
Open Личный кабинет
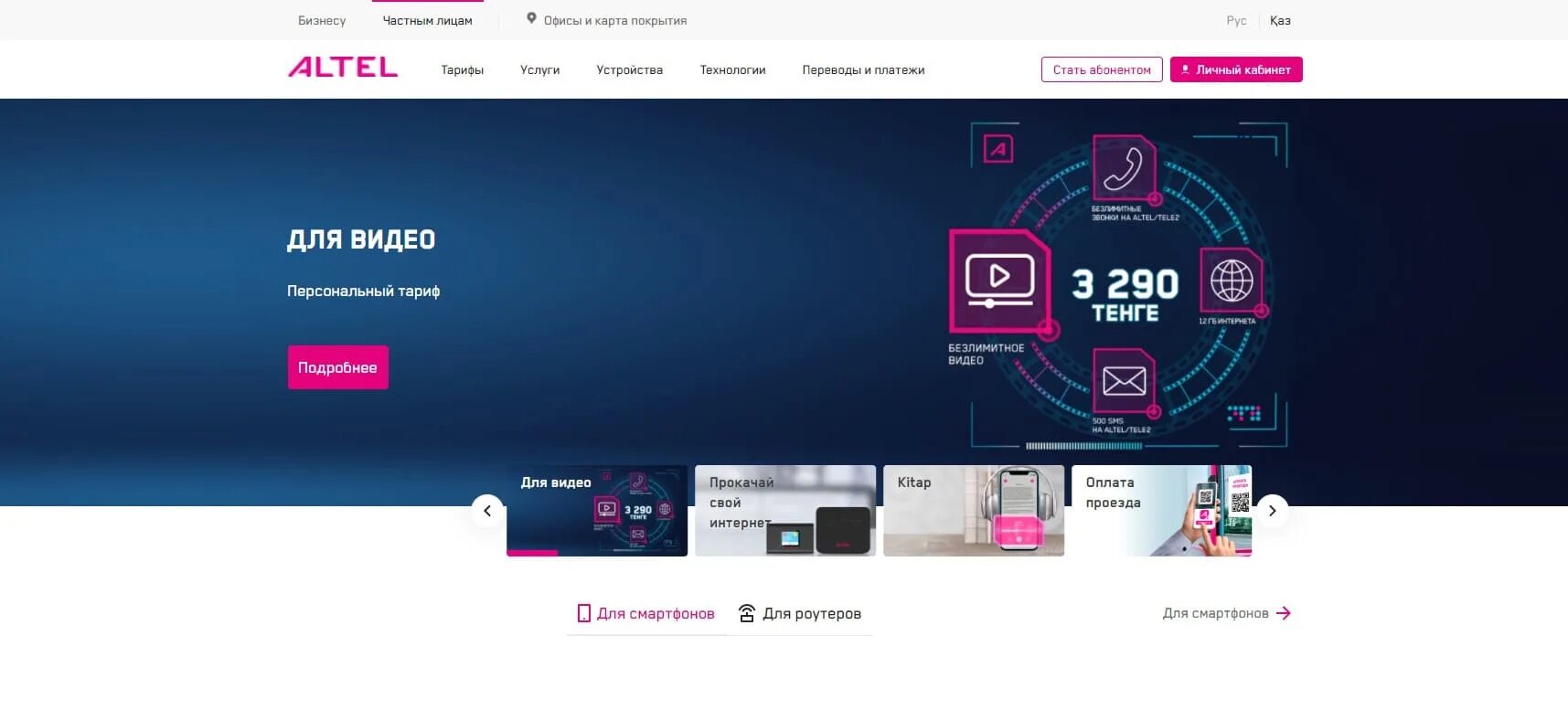pos(1236,69)
